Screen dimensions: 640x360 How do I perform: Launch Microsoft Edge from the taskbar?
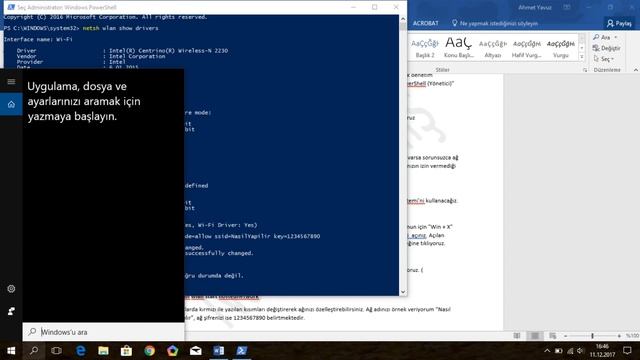pyautogui.click(x=80, y=351)
